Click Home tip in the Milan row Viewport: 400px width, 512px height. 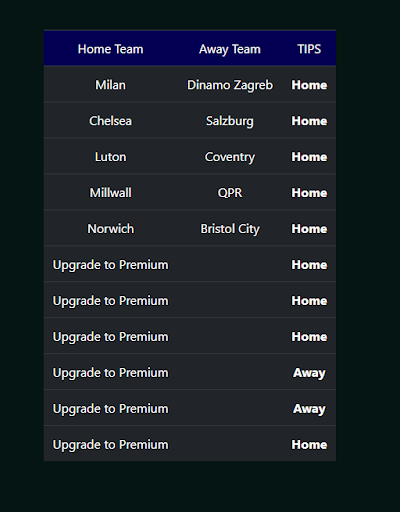pyautogui.click(x=309, y=85)
